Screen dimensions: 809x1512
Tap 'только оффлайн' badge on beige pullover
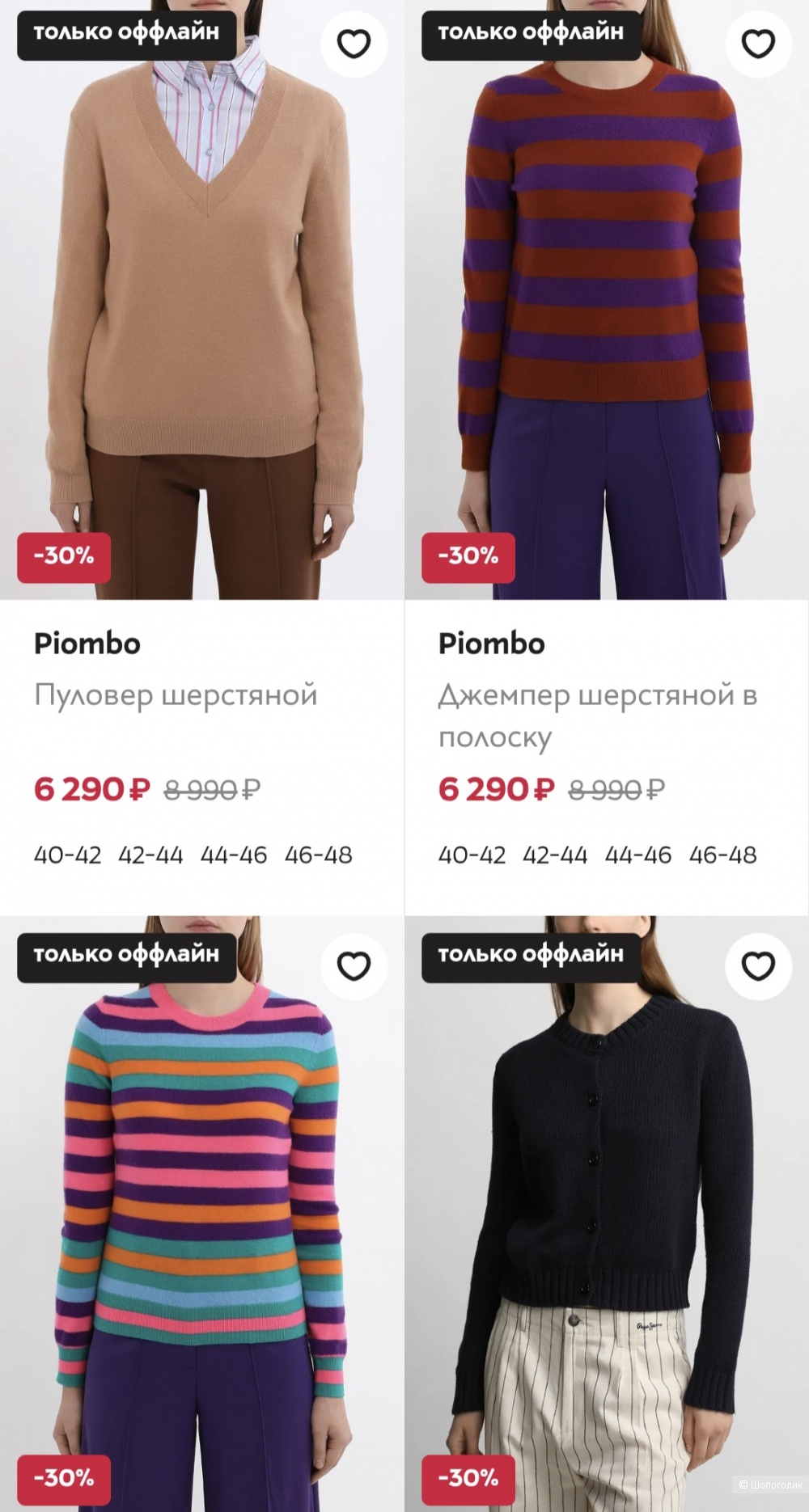coord(126,33)
